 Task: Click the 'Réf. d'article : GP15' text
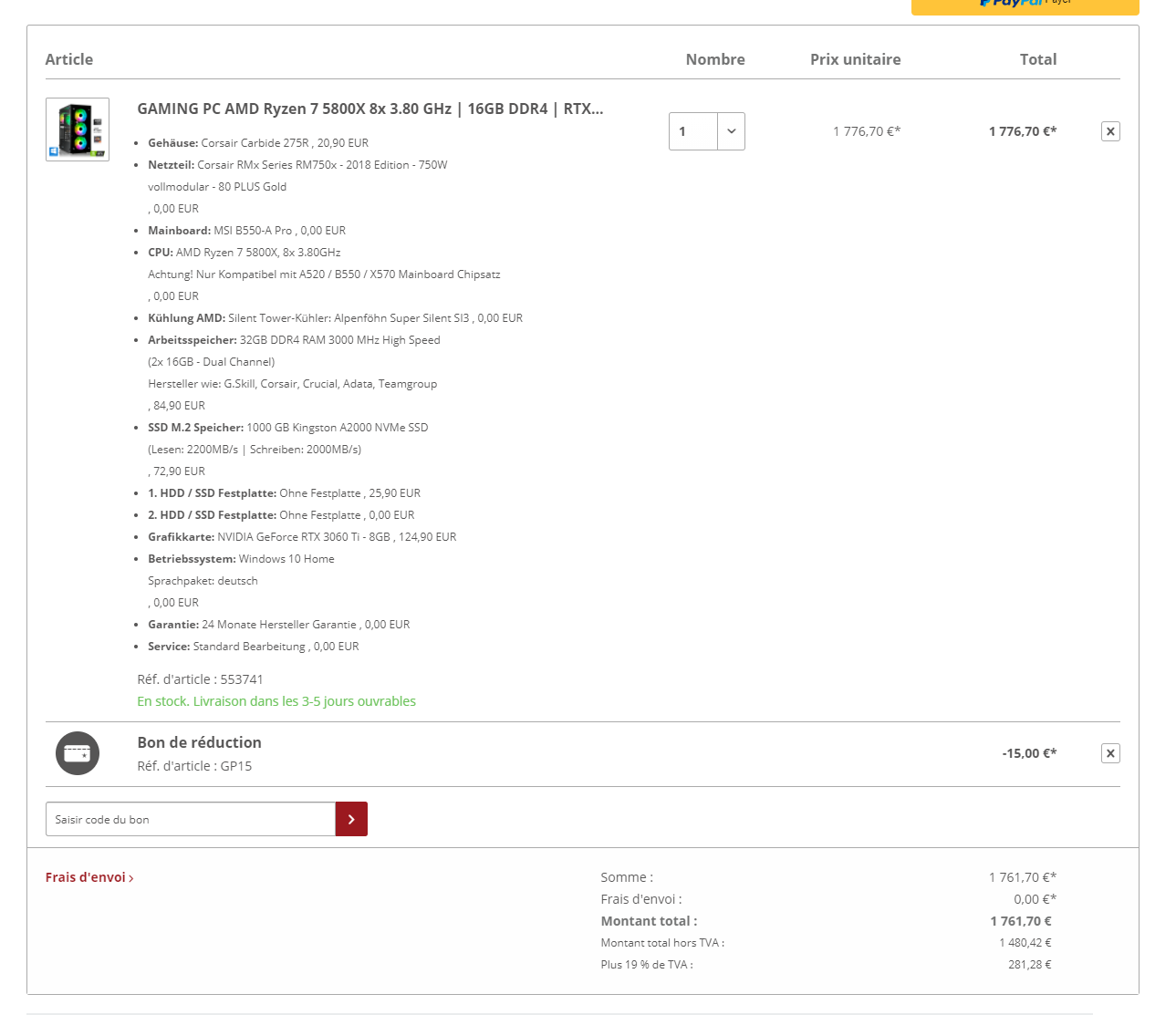tap(194, 766)
